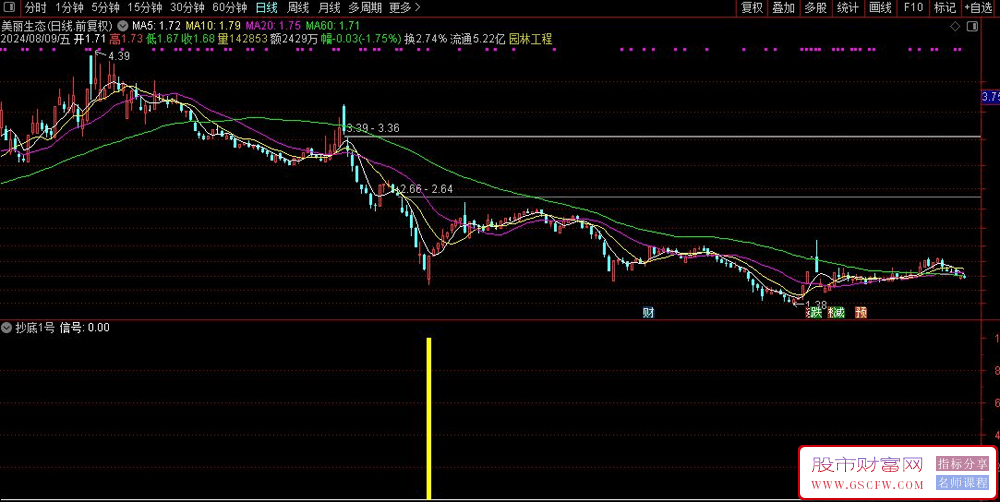This screenshot has height=502, width=1000.
Task: Click the 园林工程 sector link
Action: pyautogui.click(x=530, y=39)
